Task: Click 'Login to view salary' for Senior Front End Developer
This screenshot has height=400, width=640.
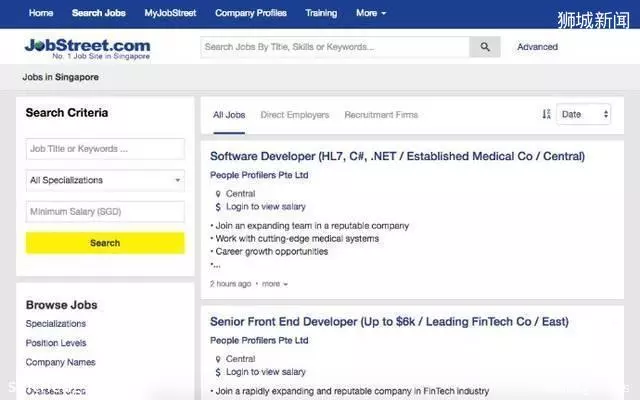Action: (266, 372)
